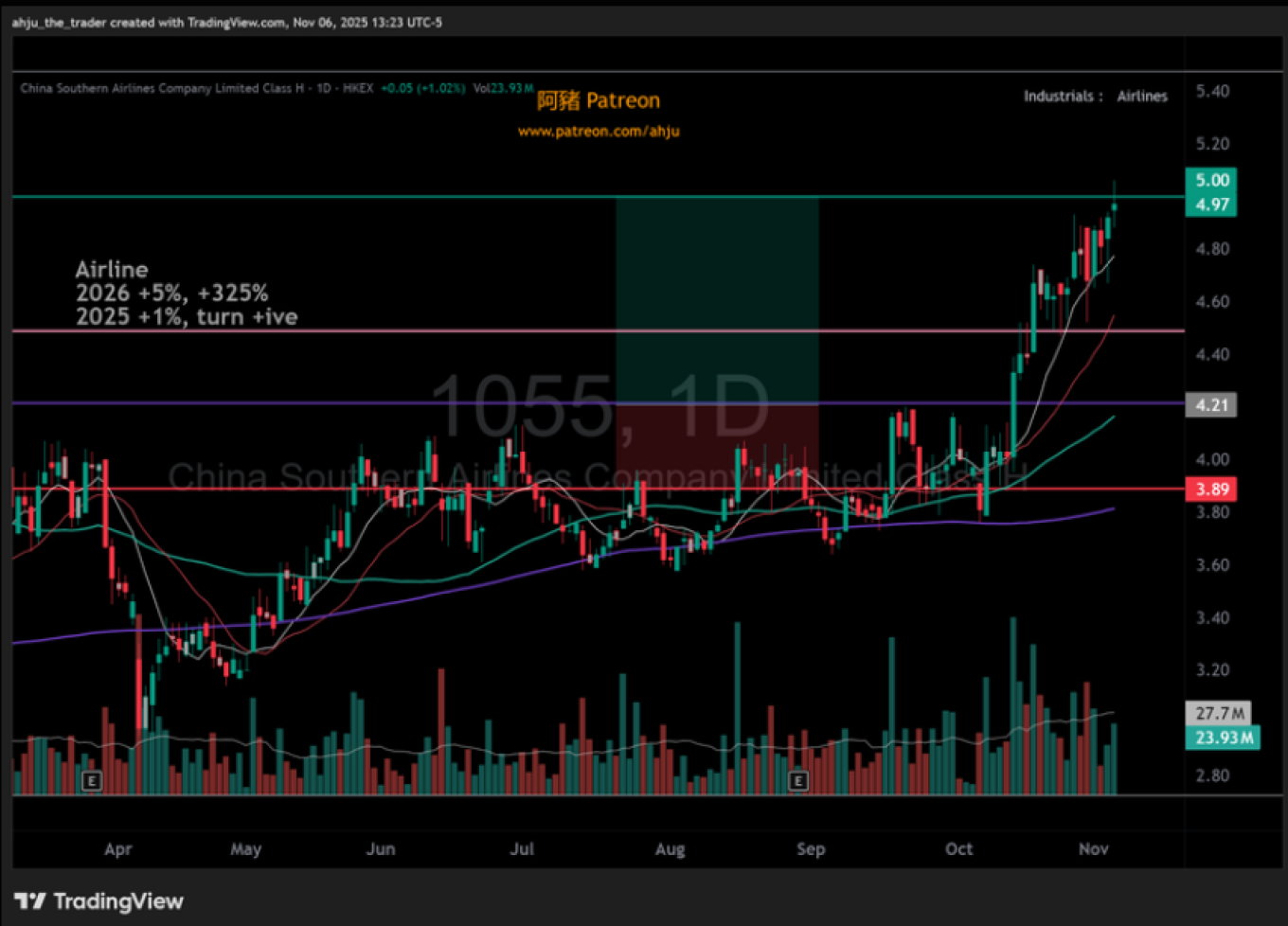This screenshot has width=1288, height=926.
Task: Click the earnings E marker before September
Action: 798,781
